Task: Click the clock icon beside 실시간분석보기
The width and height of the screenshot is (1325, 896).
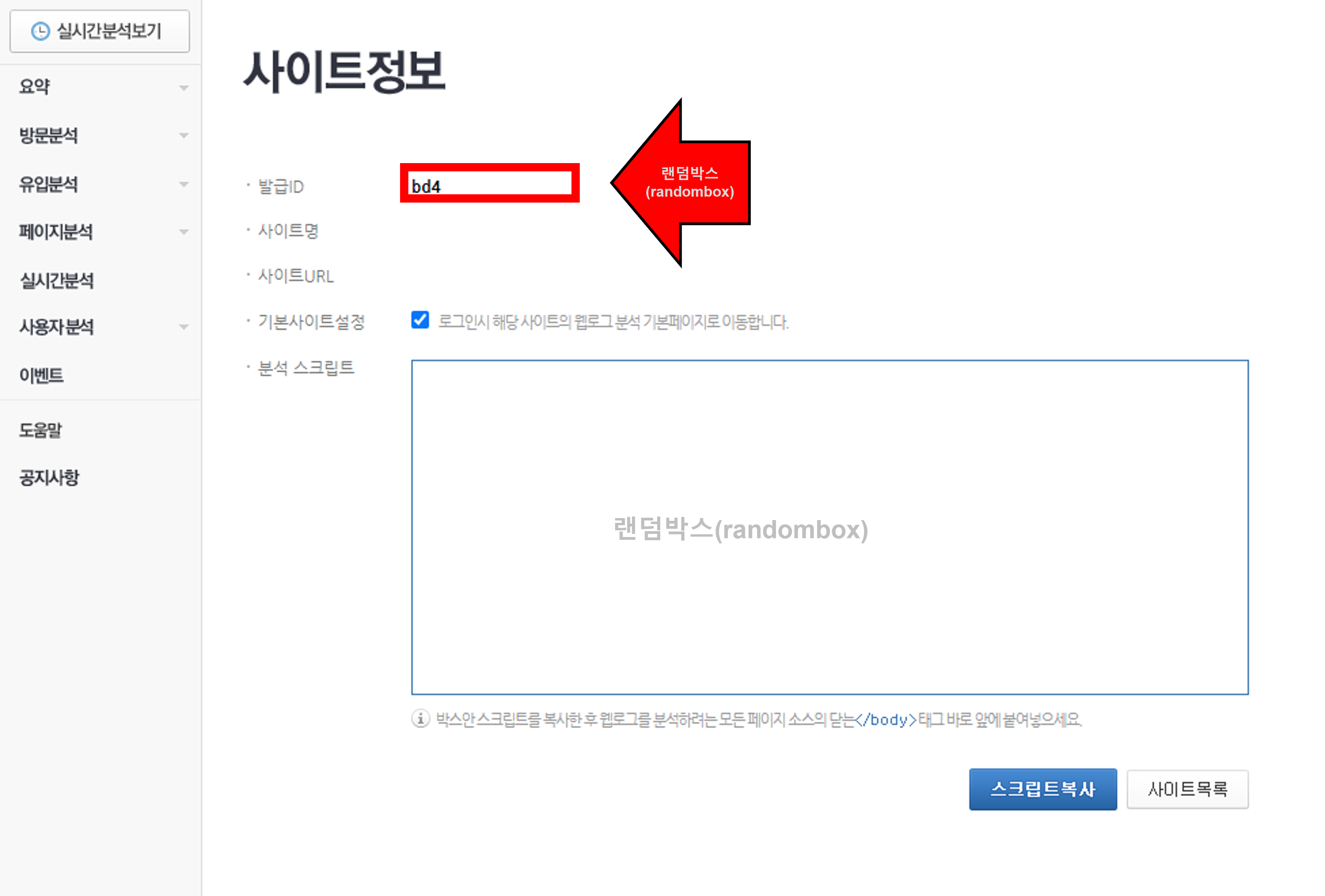Action: tap(39, 31)
